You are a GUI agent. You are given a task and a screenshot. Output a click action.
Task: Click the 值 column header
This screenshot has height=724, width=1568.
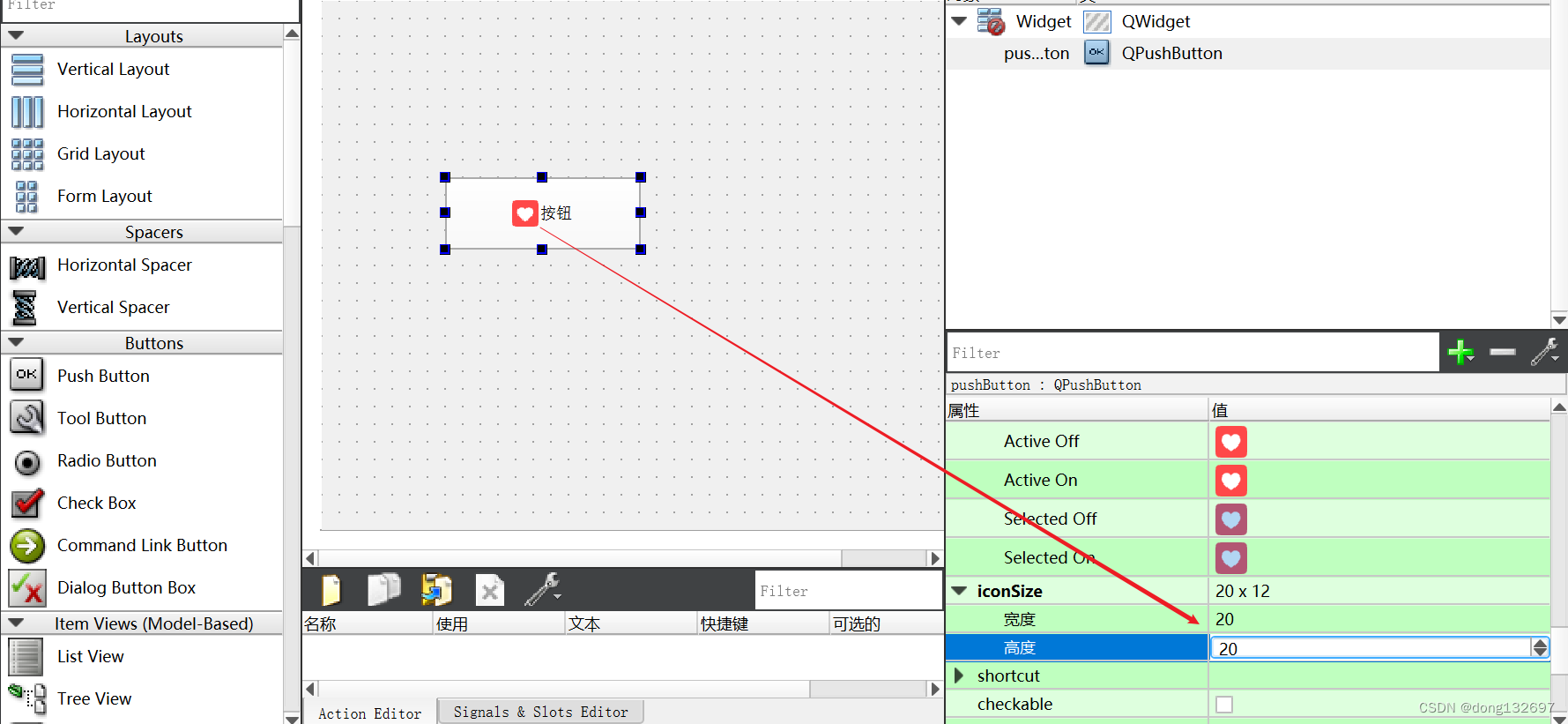pos(1379,410)
